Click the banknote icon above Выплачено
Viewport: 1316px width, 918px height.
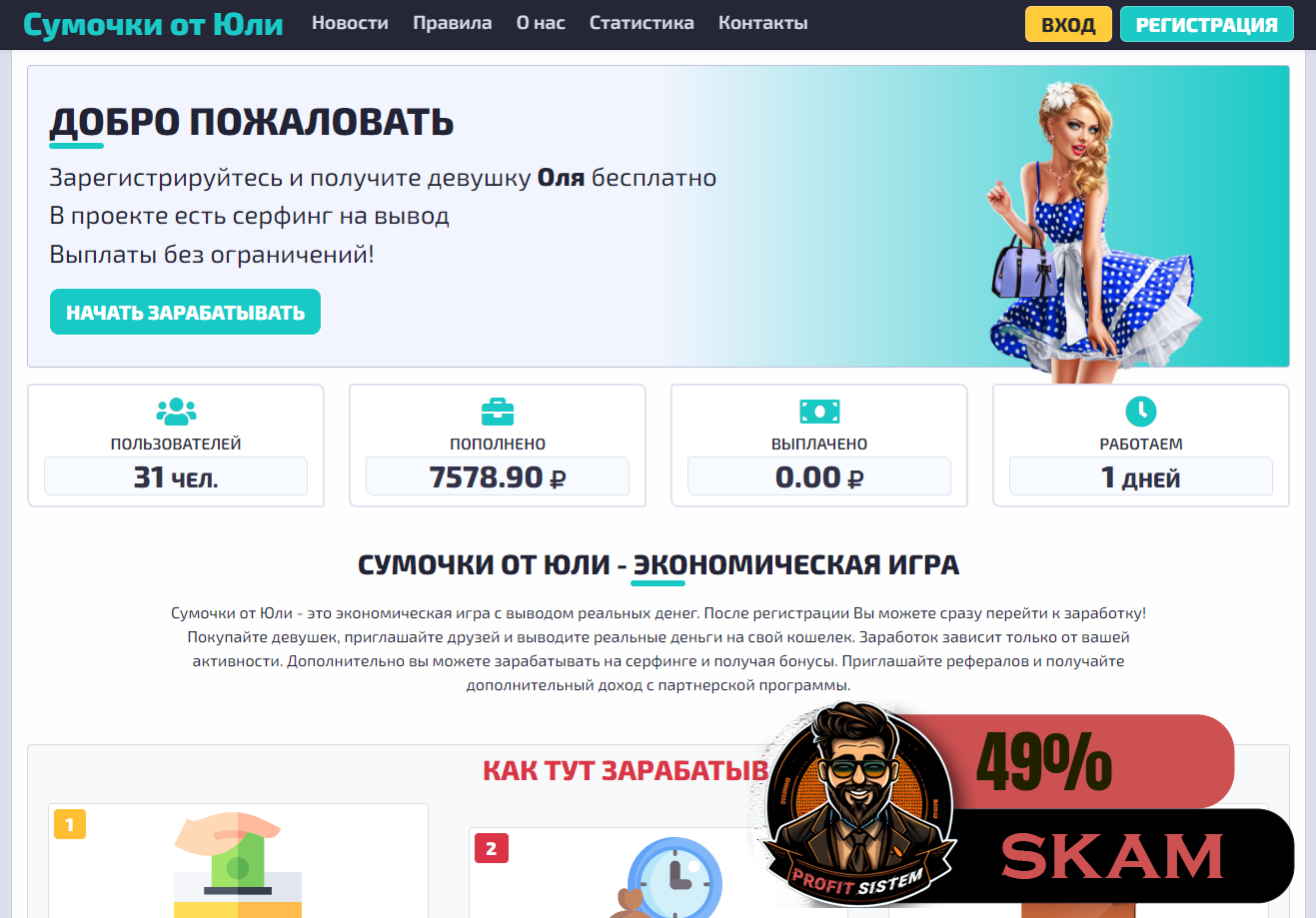click(x=819, y=411)
